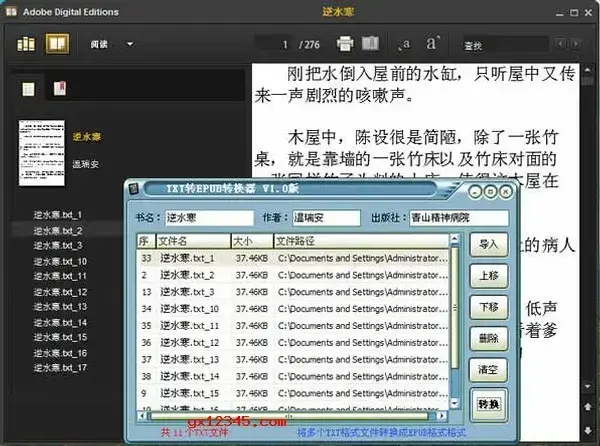The width and height of the screenshot is (600, 446).
Task: Sort by 序 column header
Action: [x=146, y=241]
